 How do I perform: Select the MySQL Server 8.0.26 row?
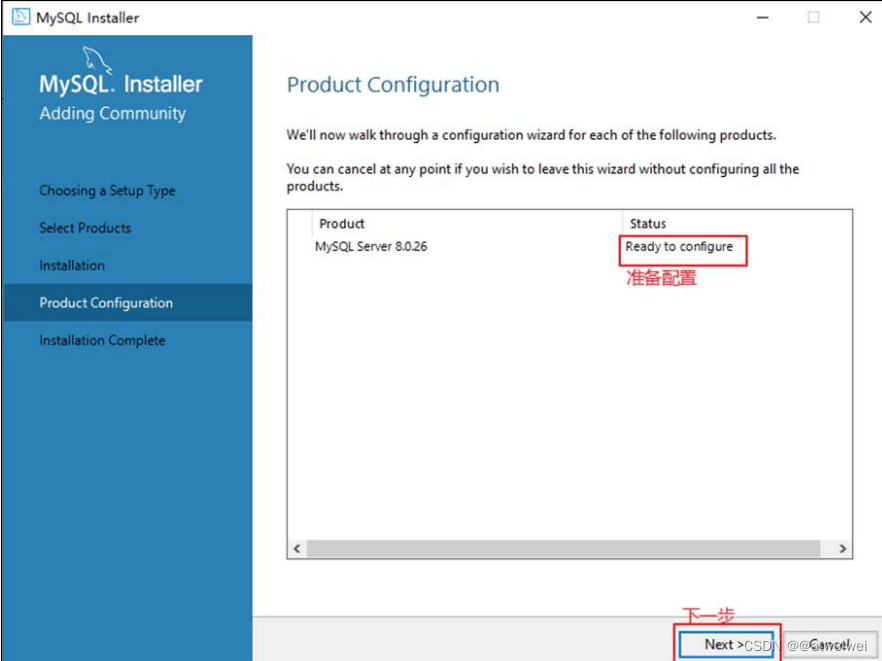point(569,246)
